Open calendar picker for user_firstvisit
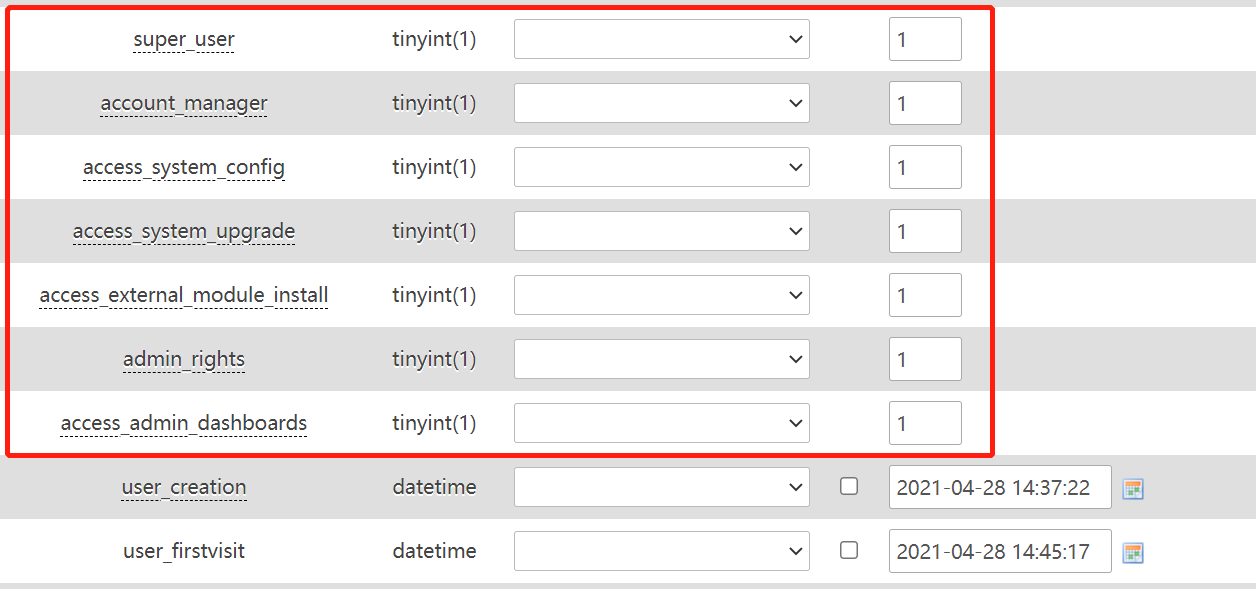The image size is (1256, 589). click(1132, 553)
